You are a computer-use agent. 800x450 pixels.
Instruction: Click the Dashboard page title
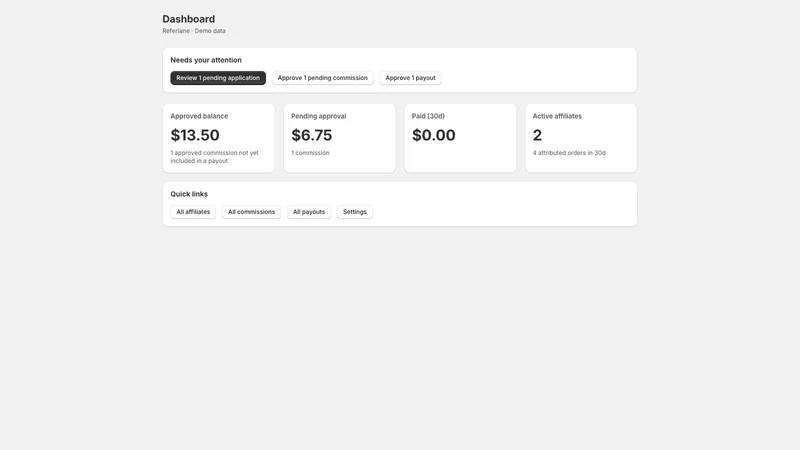[x=189, y=19]
